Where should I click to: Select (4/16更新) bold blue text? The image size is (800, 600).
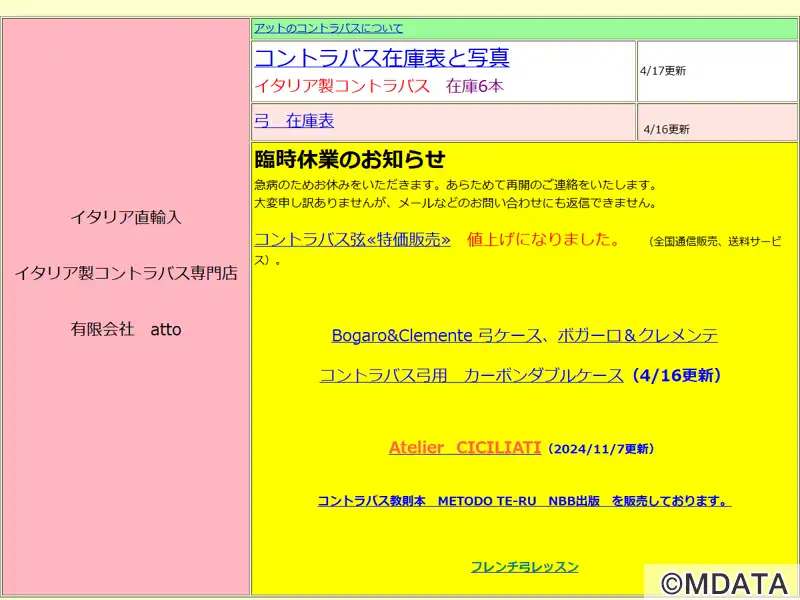[677, 376]
